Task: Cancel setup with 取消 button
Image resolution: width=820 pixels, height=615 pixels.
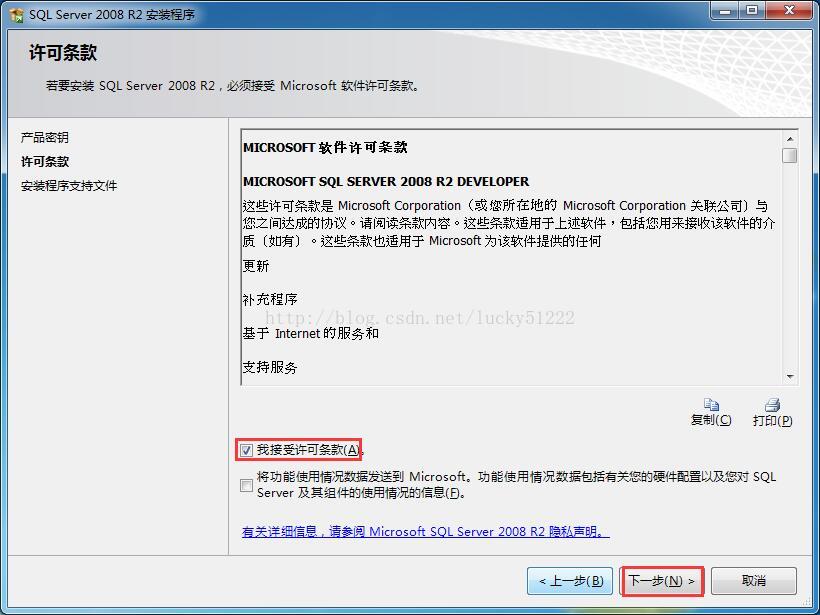Action: tap(754, 581)
